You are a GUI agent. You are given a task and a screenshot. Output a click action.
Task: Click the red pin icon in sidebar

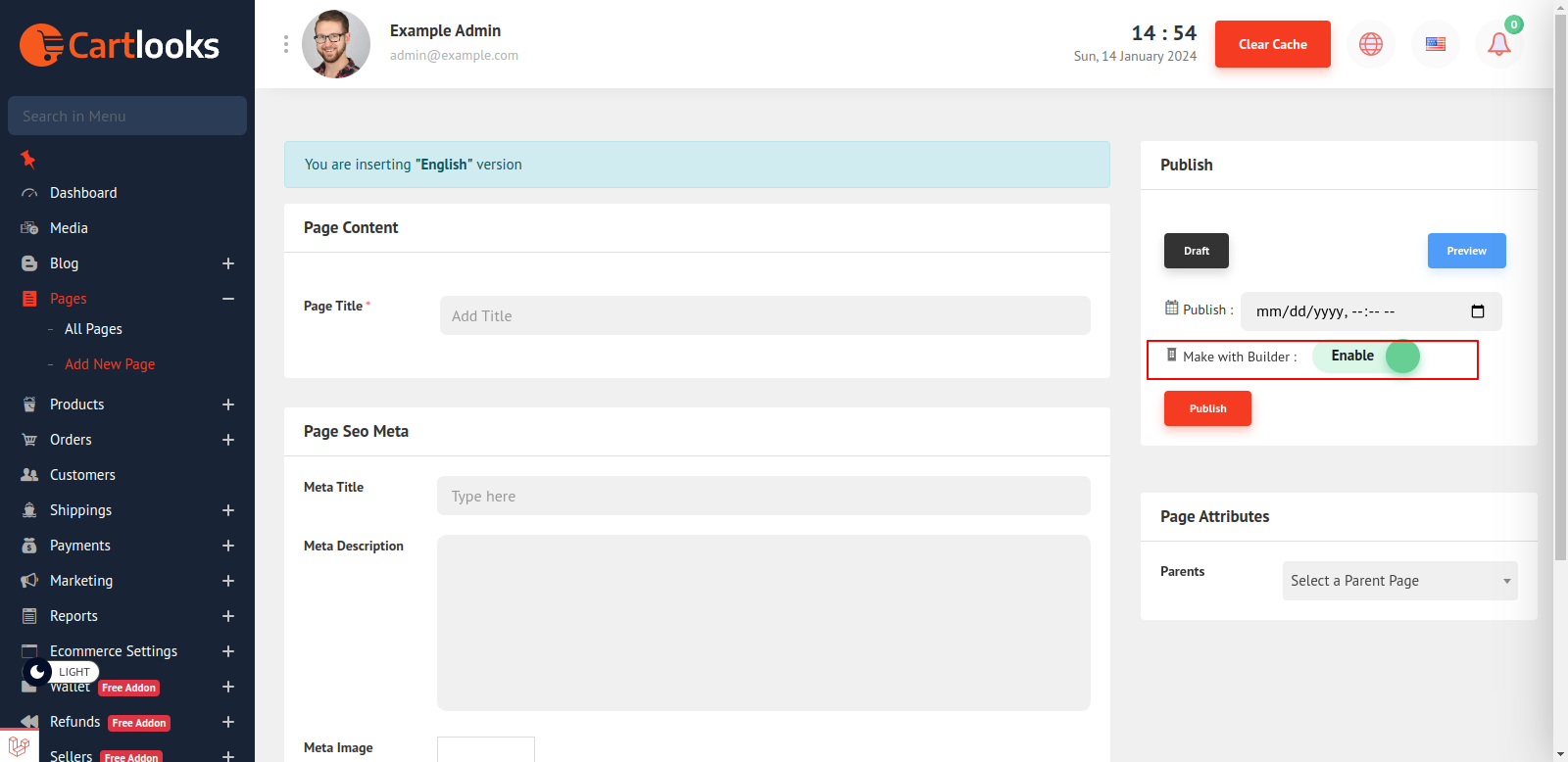28,159
